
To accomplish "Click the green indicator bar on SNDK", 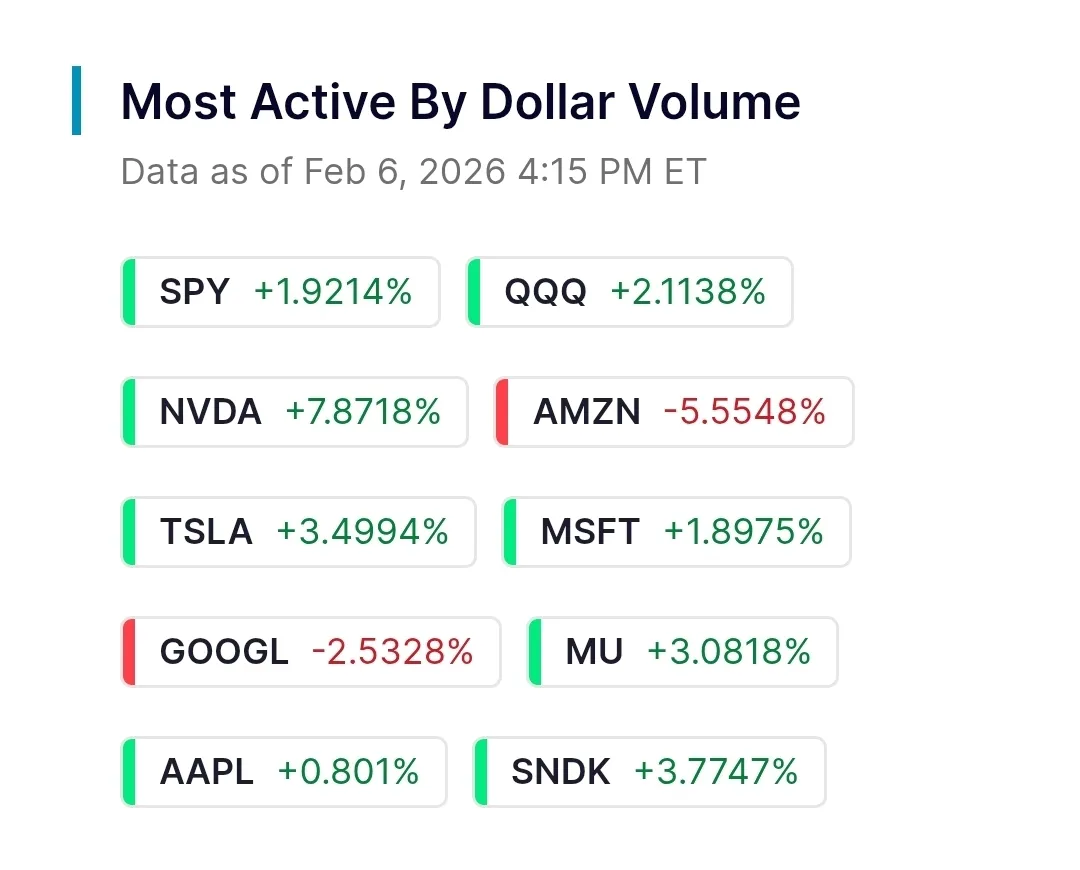I will click(480, 772).
